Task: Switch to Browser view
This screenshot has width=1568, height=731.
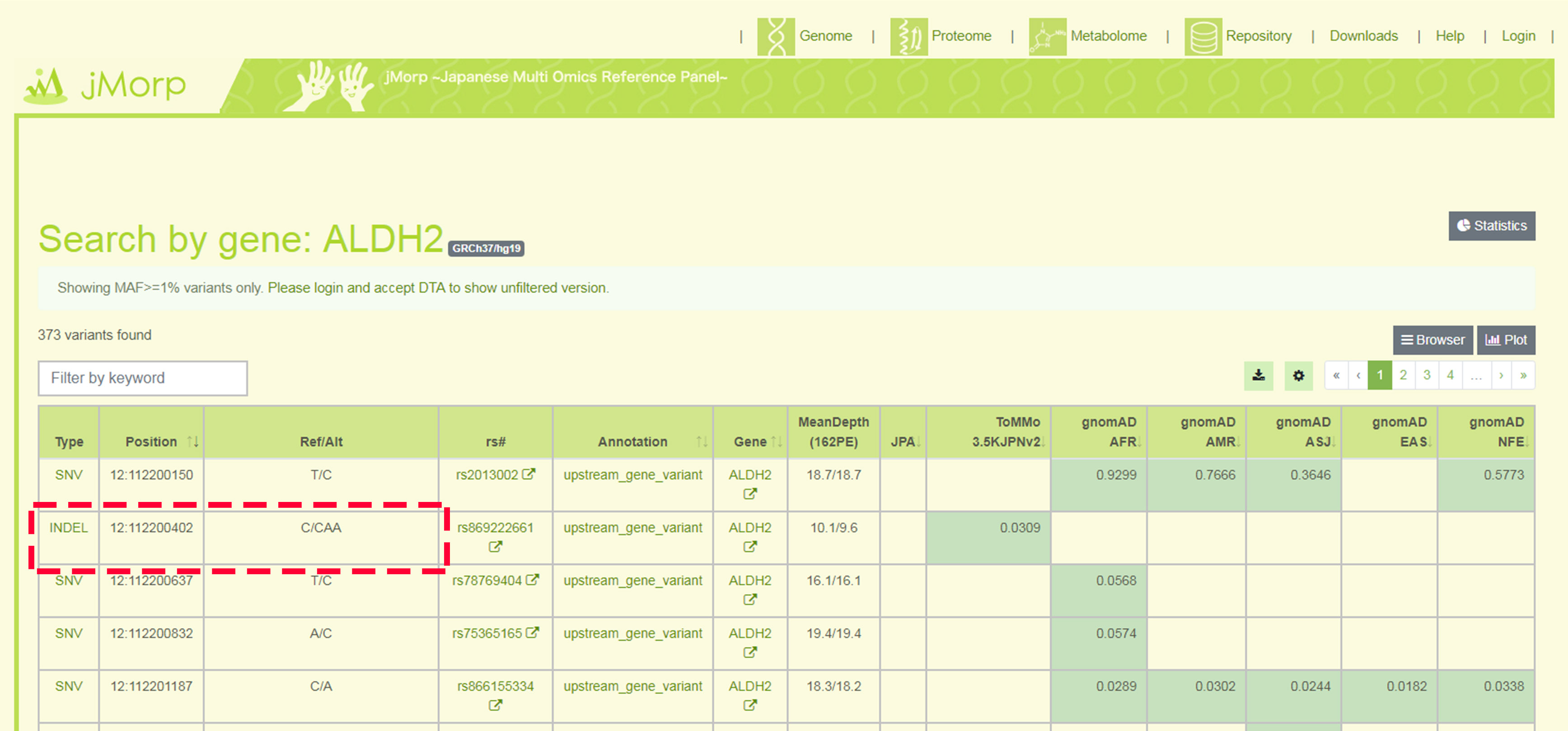Action: click(1433, 340)
